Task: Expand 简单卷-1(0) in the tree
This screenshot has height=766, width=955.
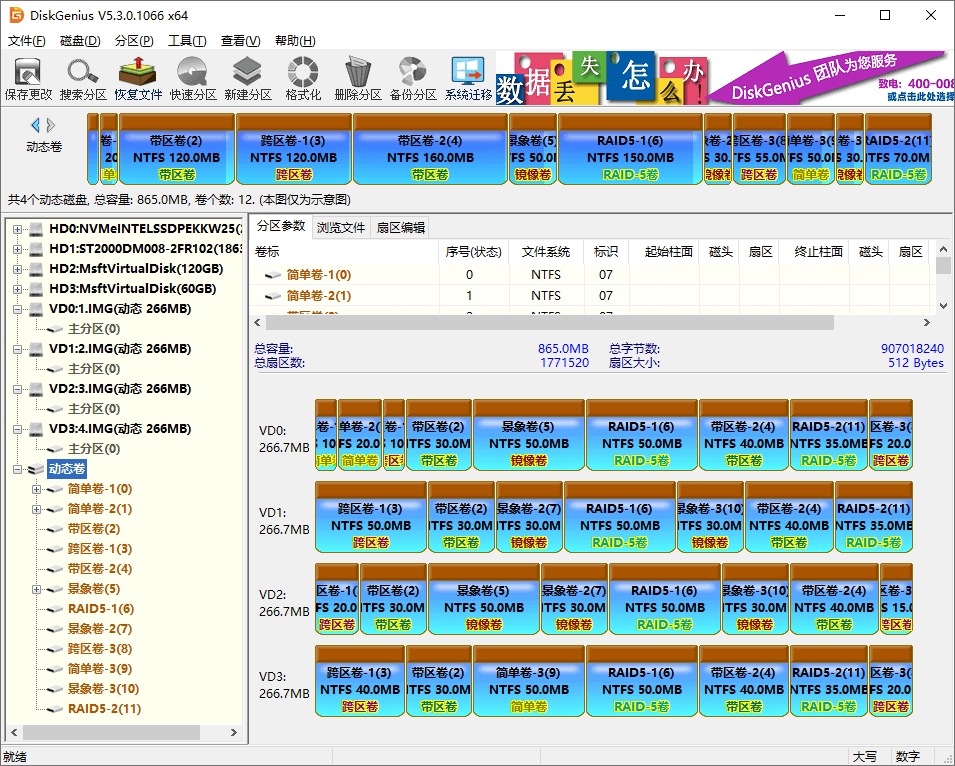Action: [x=37, y=489]
